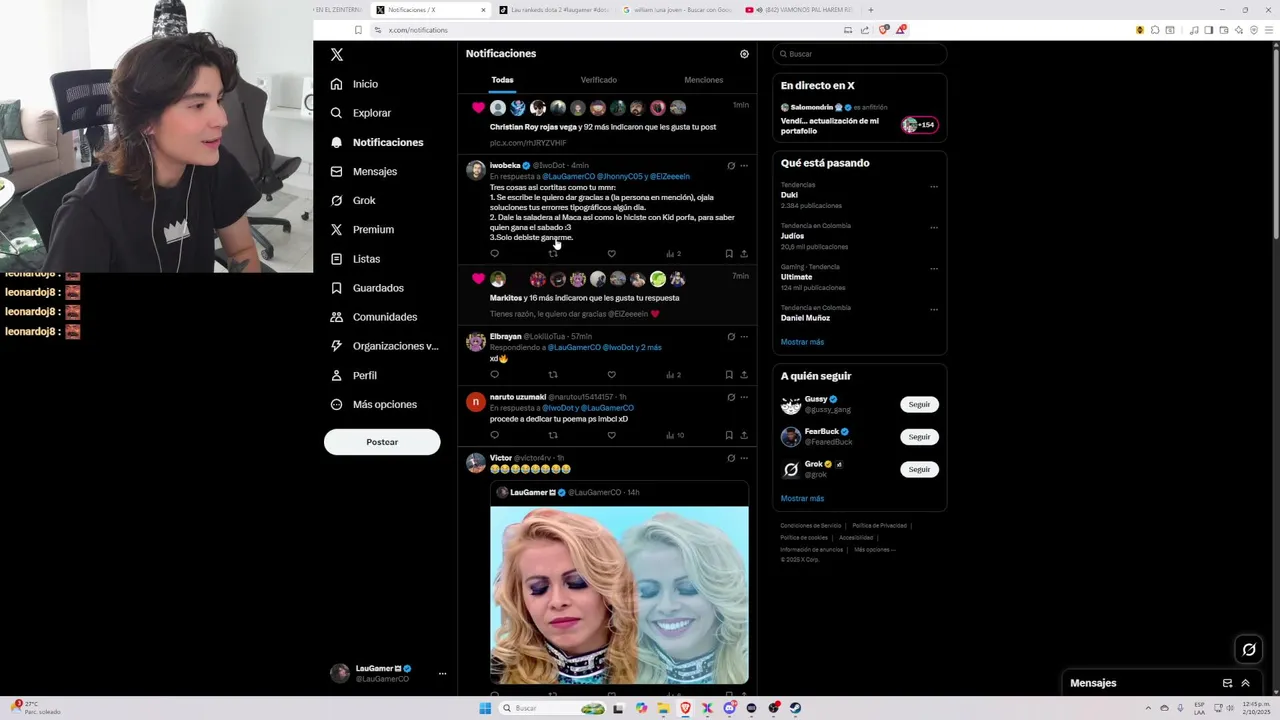The width and height of the screenshot is (1280, 720).
Task: Open more options on Victor post
Action: click(744, 458)
